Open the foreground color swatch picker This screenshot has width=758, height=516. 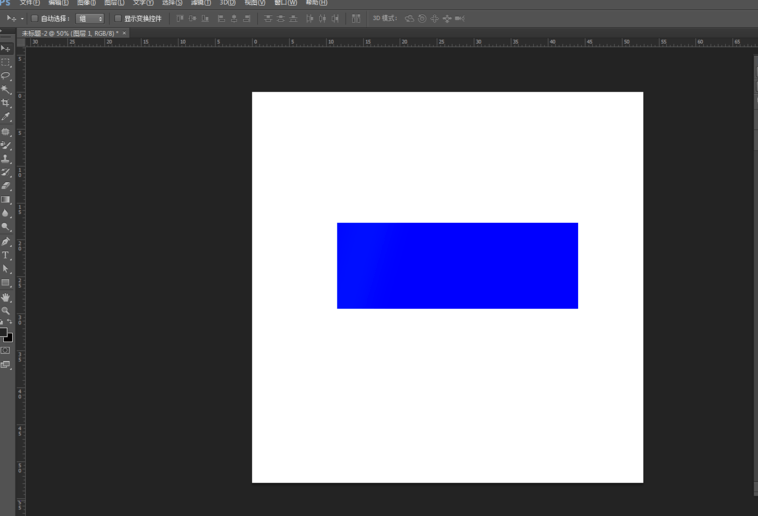coord(2,332)
